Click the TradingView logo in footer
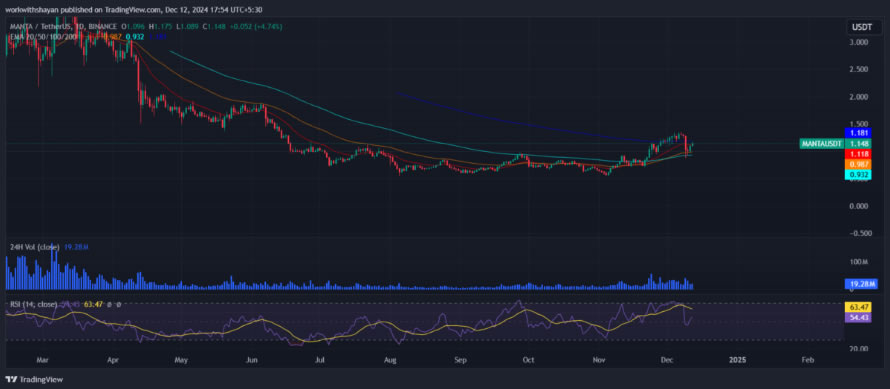The height and width of the screenshot is (389, 890). click(35, 379)
